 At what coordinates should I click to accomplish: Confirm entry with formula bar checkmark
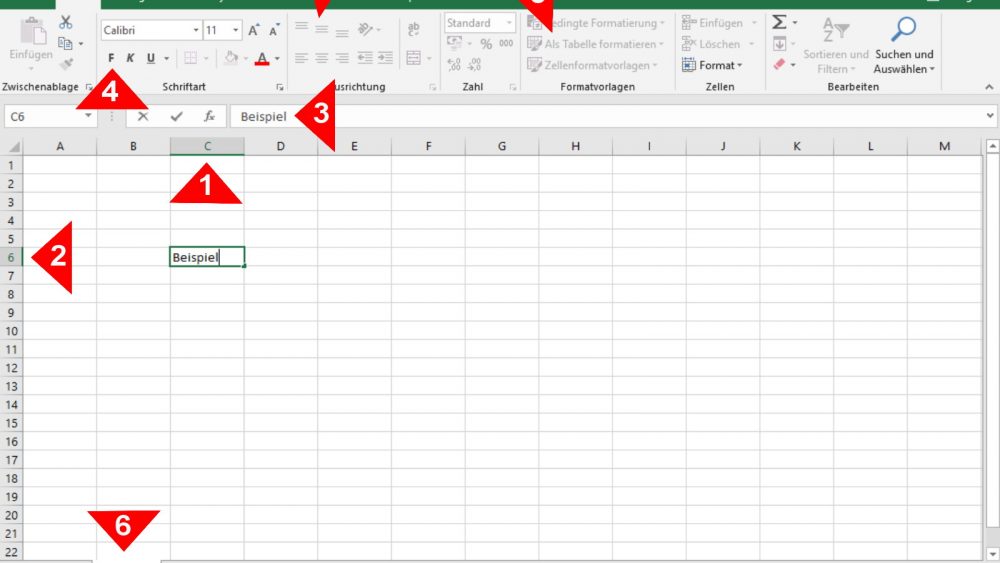point(177,116)
